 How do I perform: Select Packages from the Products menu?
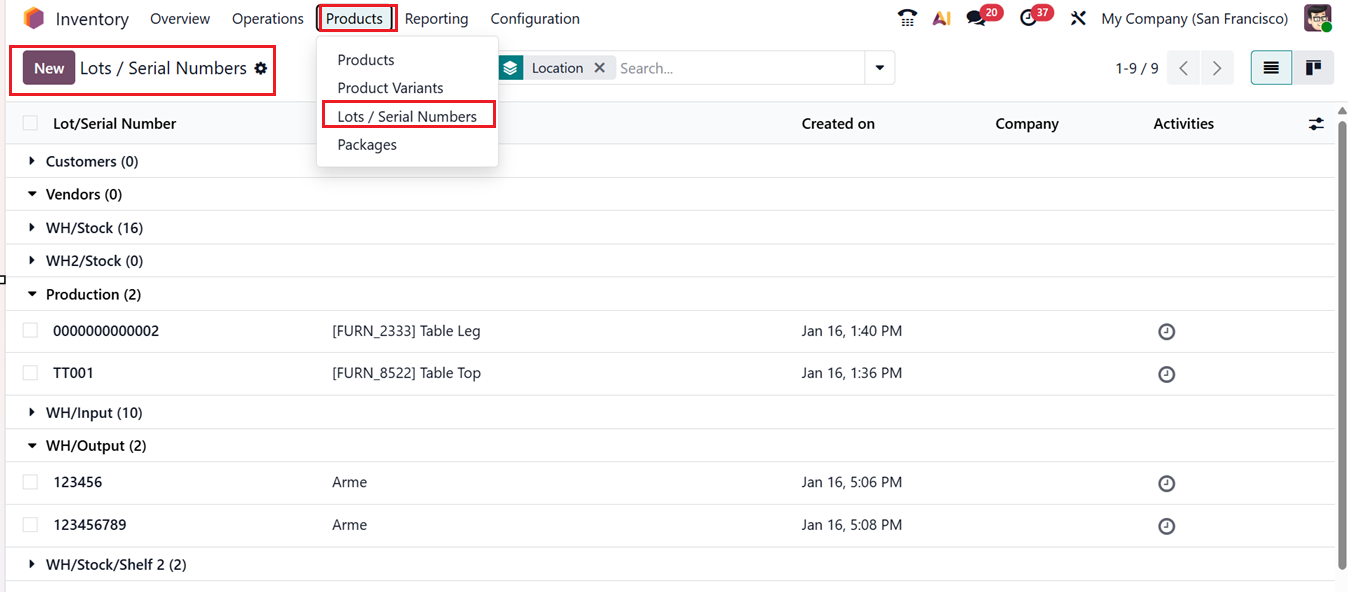[x=367, y=145]
